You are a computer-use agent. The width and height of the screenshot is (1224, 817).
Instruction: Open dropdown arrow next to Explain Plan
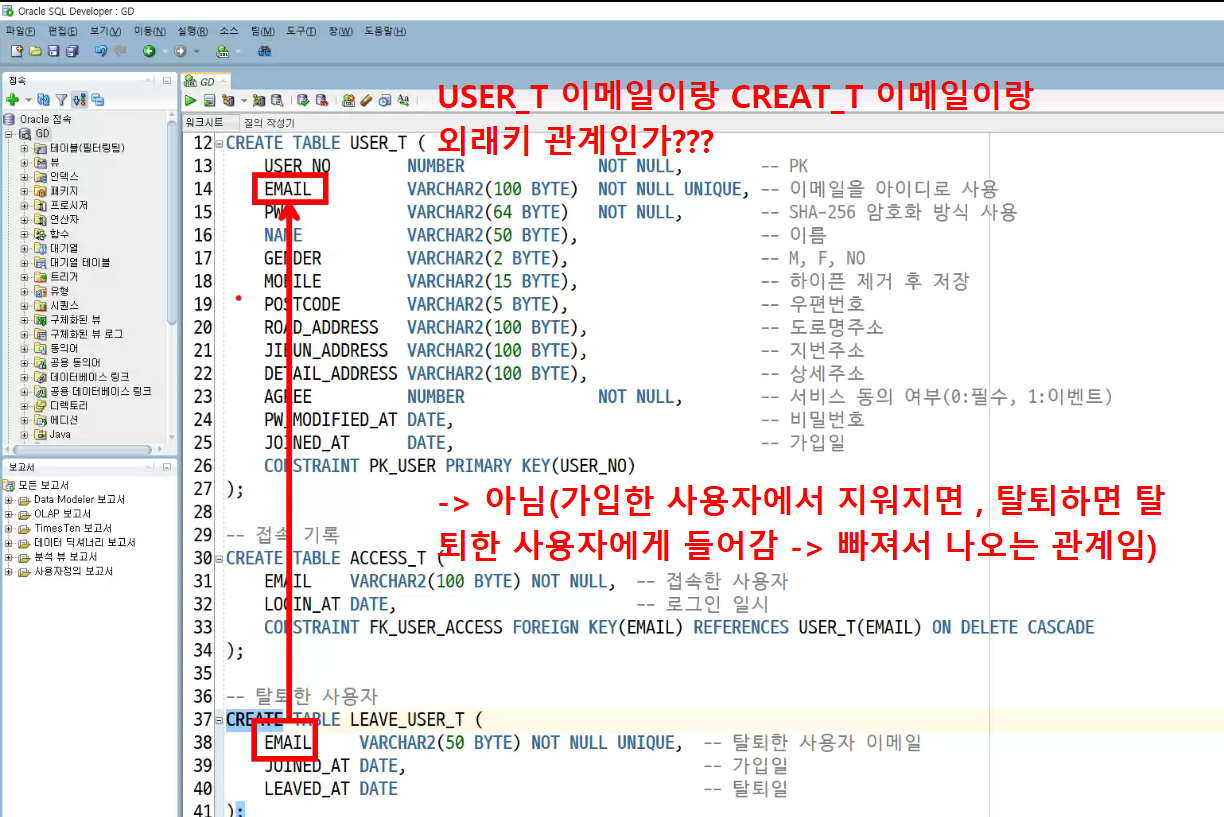coord(243,100)
